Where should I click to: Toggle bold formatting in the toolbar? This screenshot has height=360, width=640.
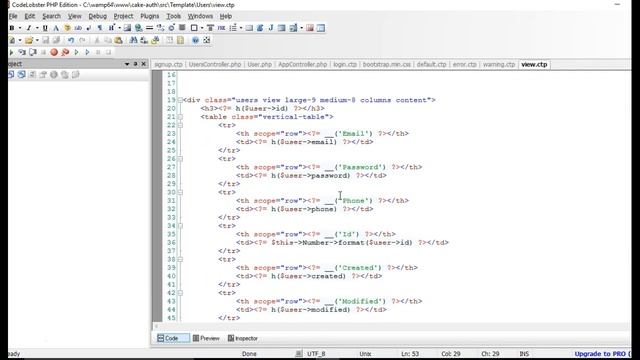click(x=12, y=28)
